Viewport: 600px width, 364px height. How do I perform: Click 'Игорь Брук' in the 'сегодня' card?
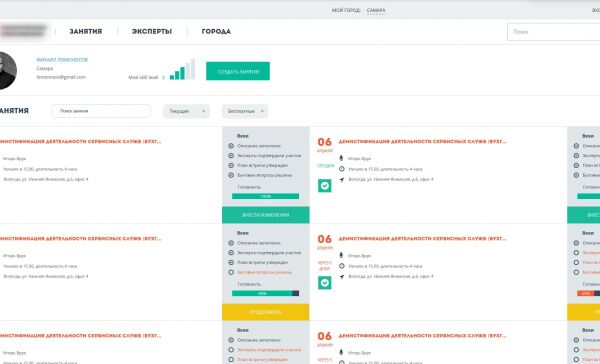(359, 158)
